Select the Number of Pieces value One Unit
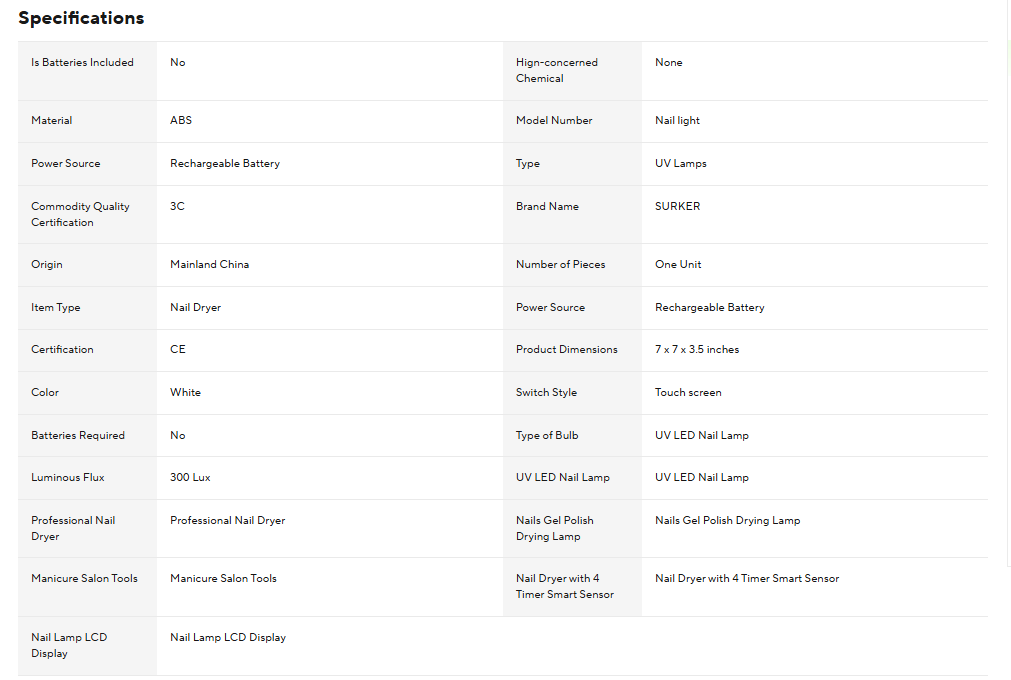This screenshot has width=1011, height=680. tap(678, 264)
